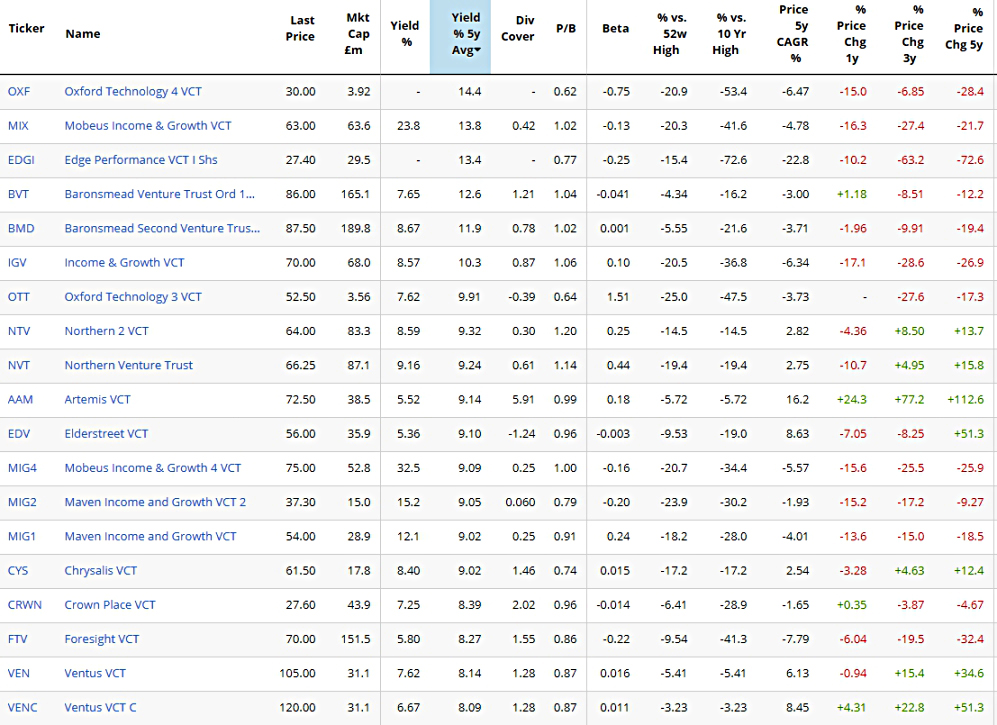Open Chrysalis VCT link
This screenshot has width=997, height=725.
tap(101, 571)
